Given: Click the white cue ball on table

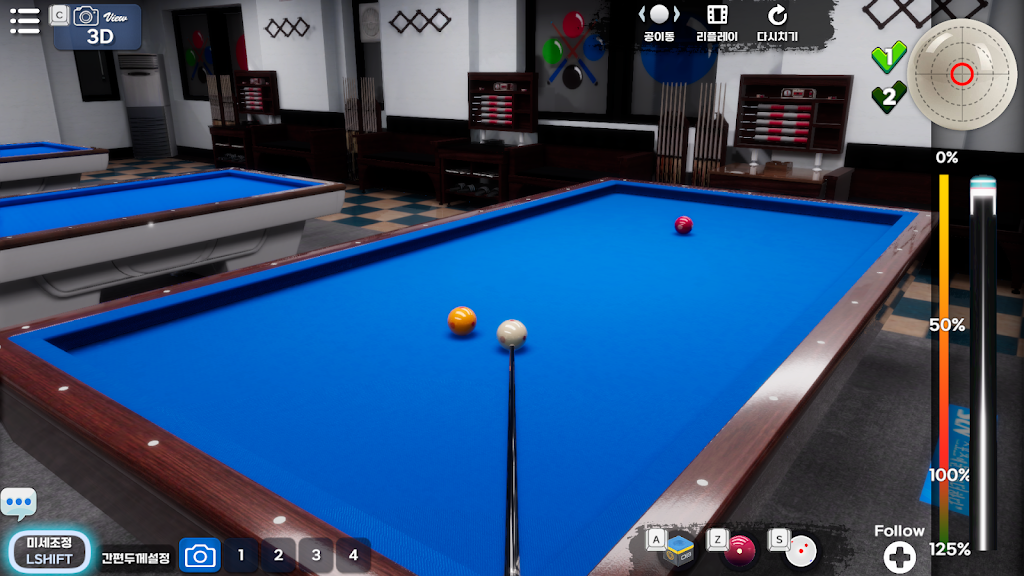Looking at the screenshot, I should coord(512,334).
